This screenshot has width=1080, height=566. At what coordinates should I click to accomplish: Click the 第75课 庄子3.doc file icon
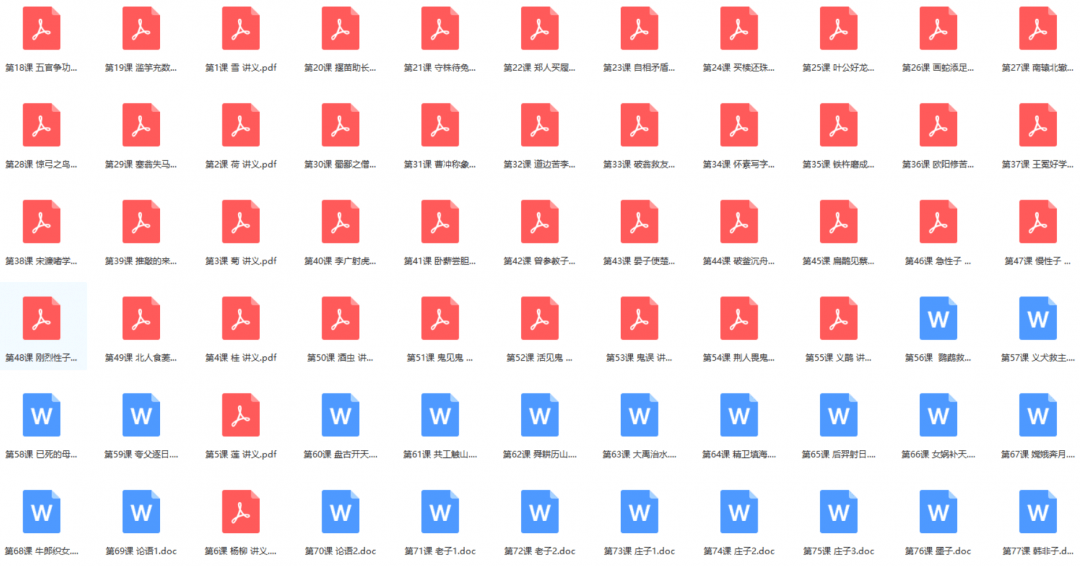(x=839, y=511)
